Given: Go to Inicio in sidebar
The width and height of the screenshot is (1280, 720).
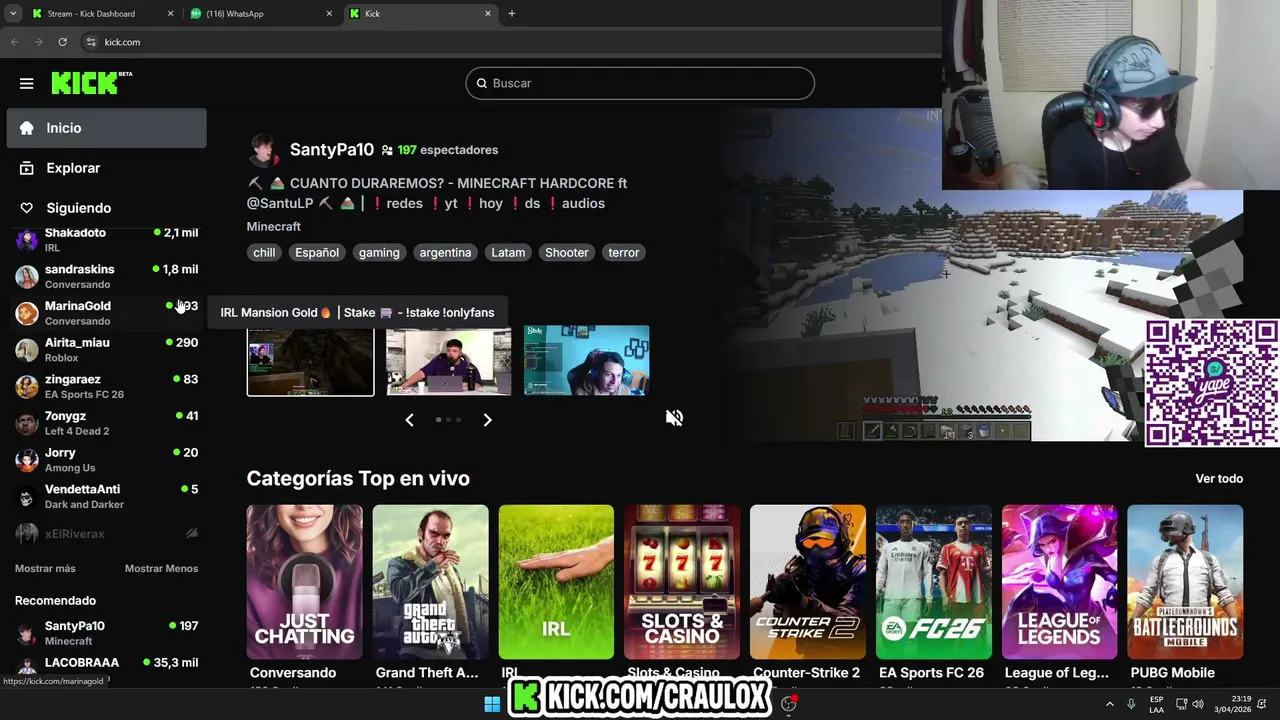Looking at the screenshot, I should (x=106, y=128).
